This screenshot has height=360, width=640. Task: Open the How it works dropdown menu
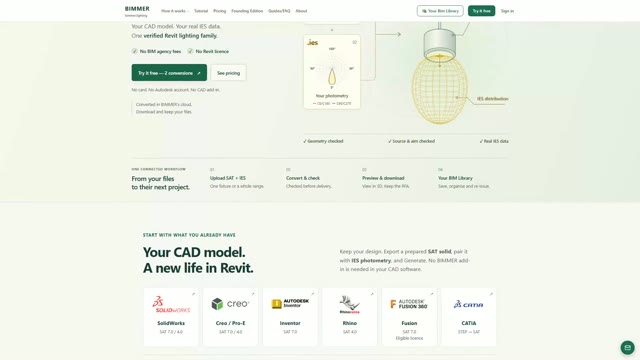(175, 11)
